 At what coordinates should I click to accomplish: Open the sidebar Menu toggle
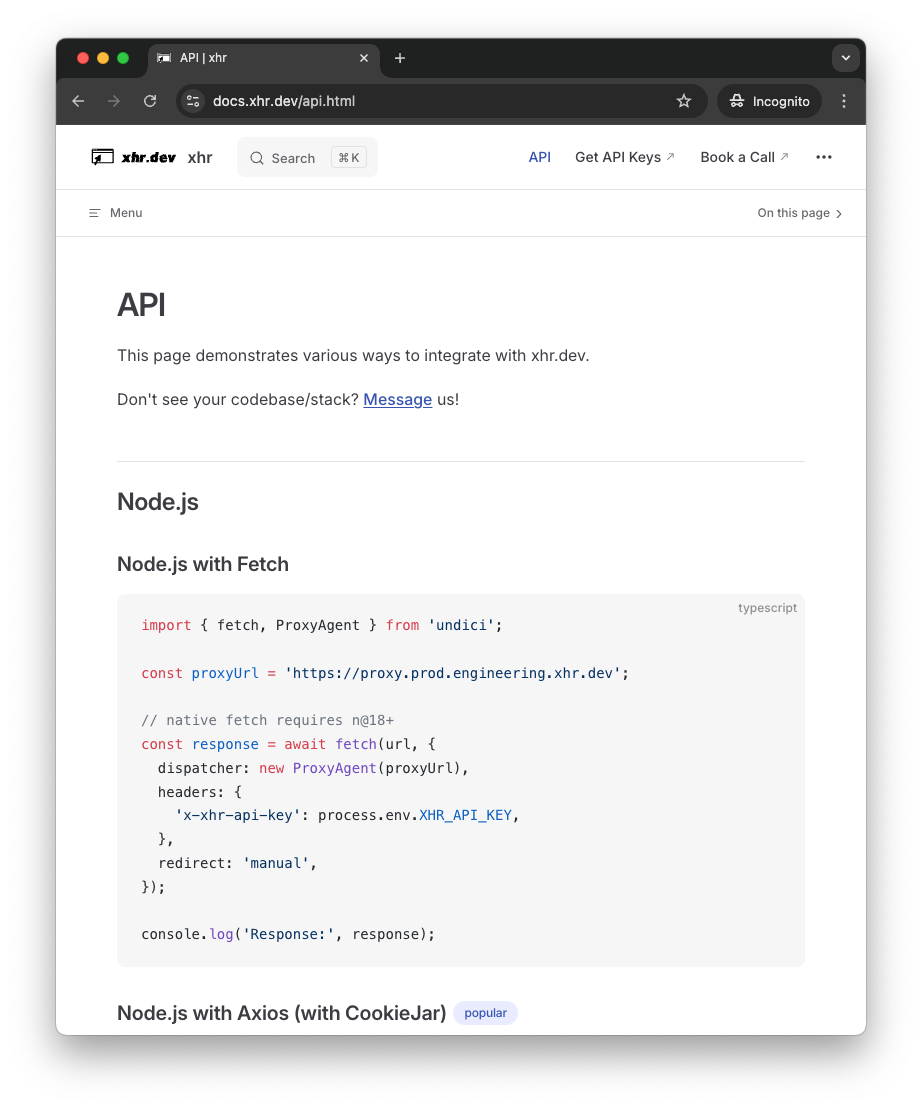(x=115, y=213)
